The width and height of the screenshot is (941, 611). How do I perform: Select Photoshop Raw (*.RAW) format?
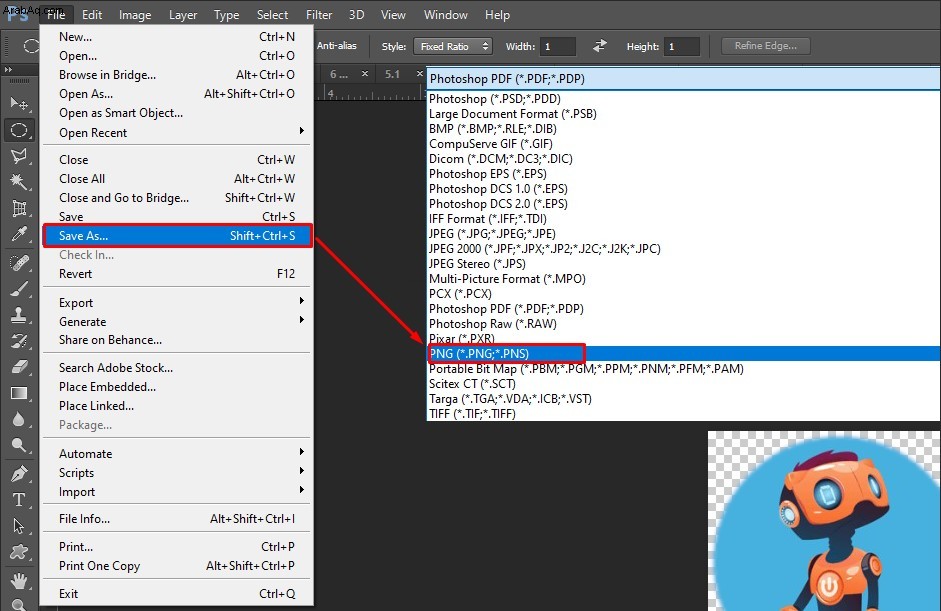click(x=684, y=324)
